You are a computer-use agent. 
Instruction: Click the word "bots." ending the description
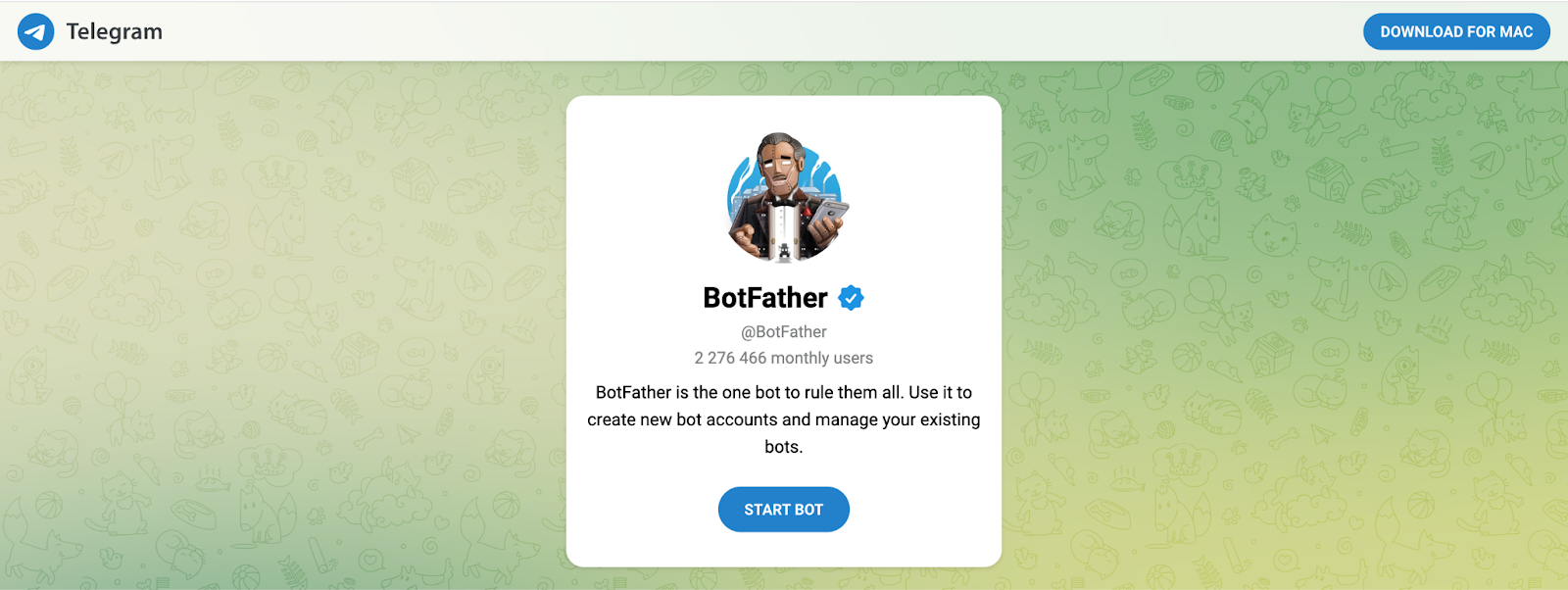click(x=783, y=447)
